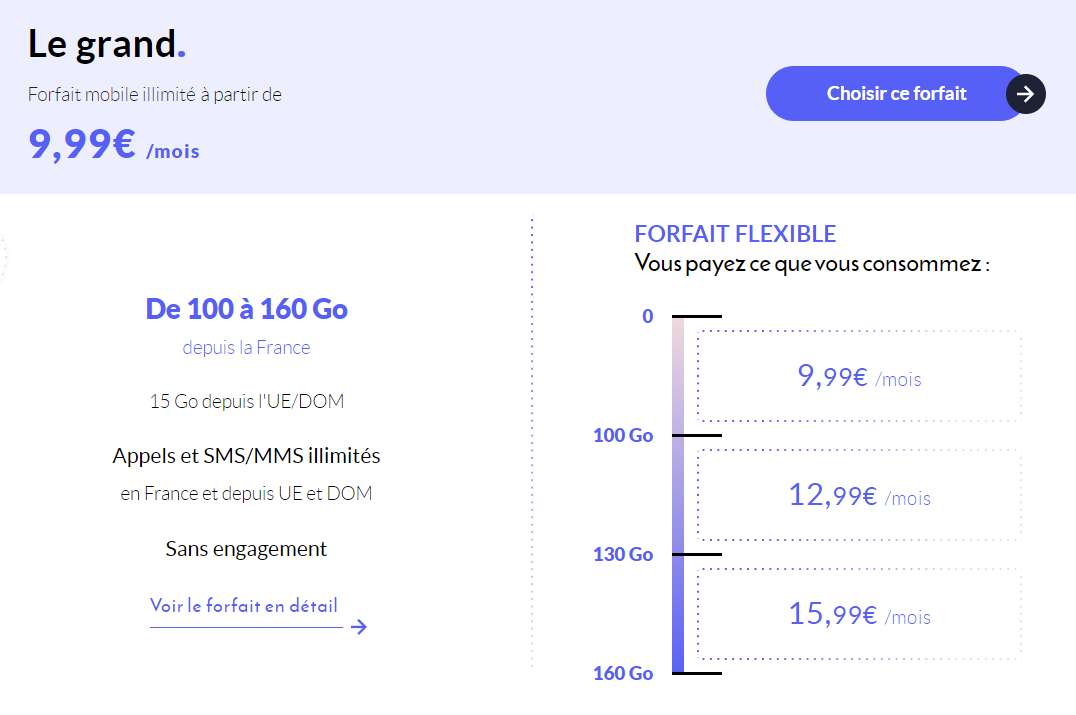
Task: Click the 0 marker on the usage scale
Action: [x=648, y=317]
